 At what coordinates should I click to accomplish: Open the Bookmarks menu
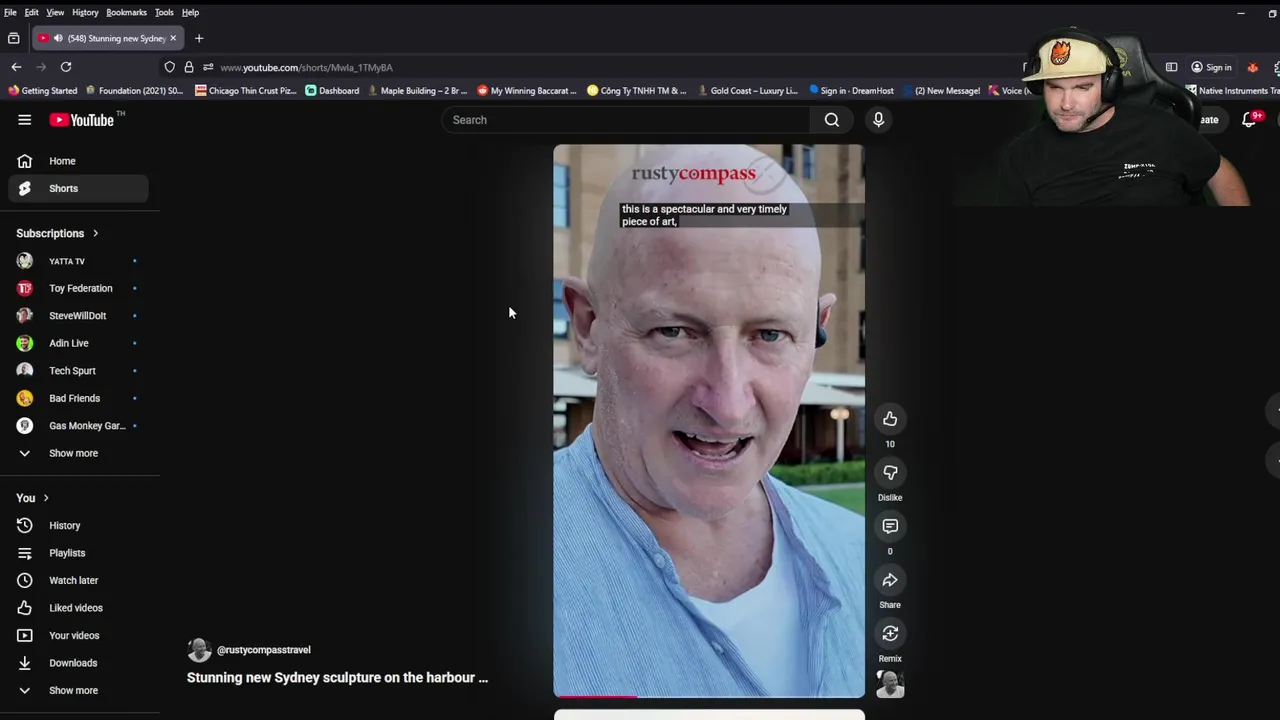tap(126, 12)
